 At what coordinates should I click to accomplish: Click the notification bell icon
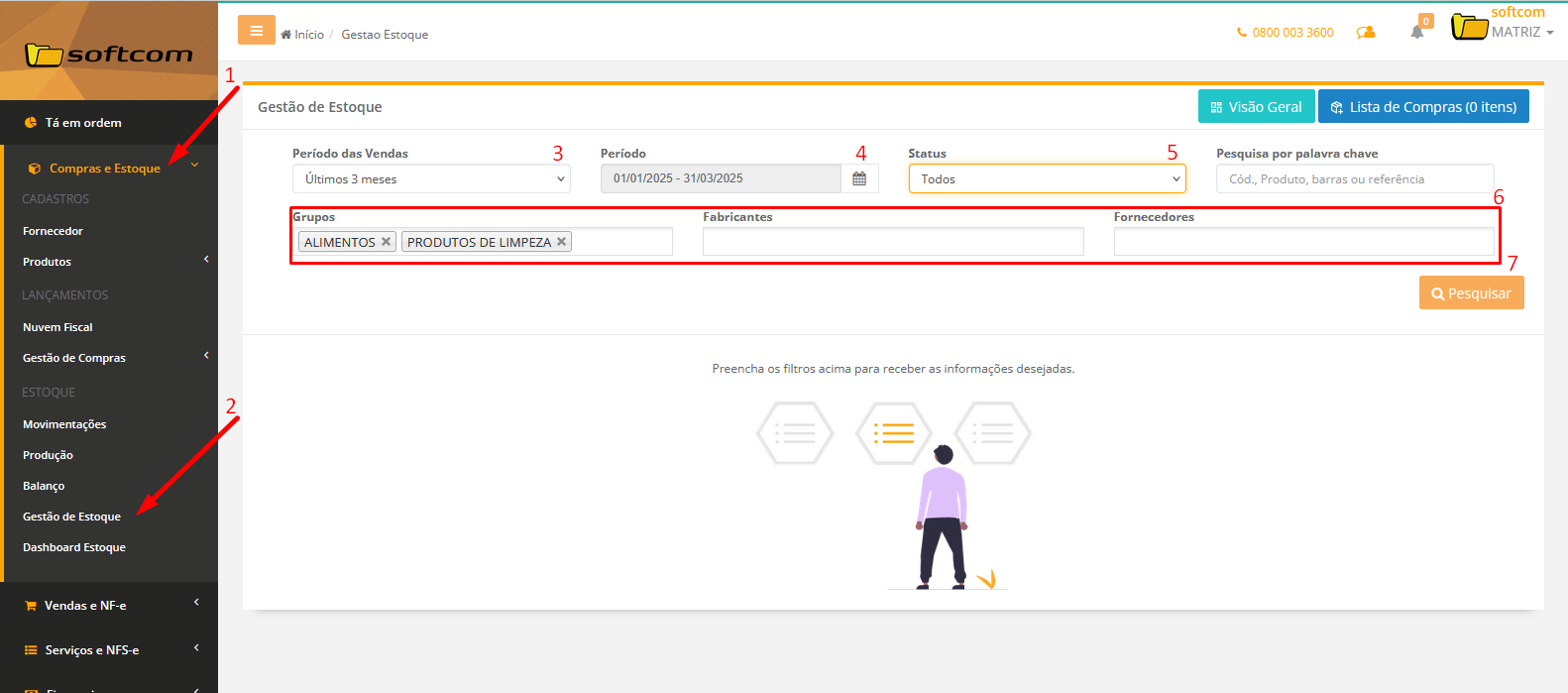click(x=1417, y=32)
